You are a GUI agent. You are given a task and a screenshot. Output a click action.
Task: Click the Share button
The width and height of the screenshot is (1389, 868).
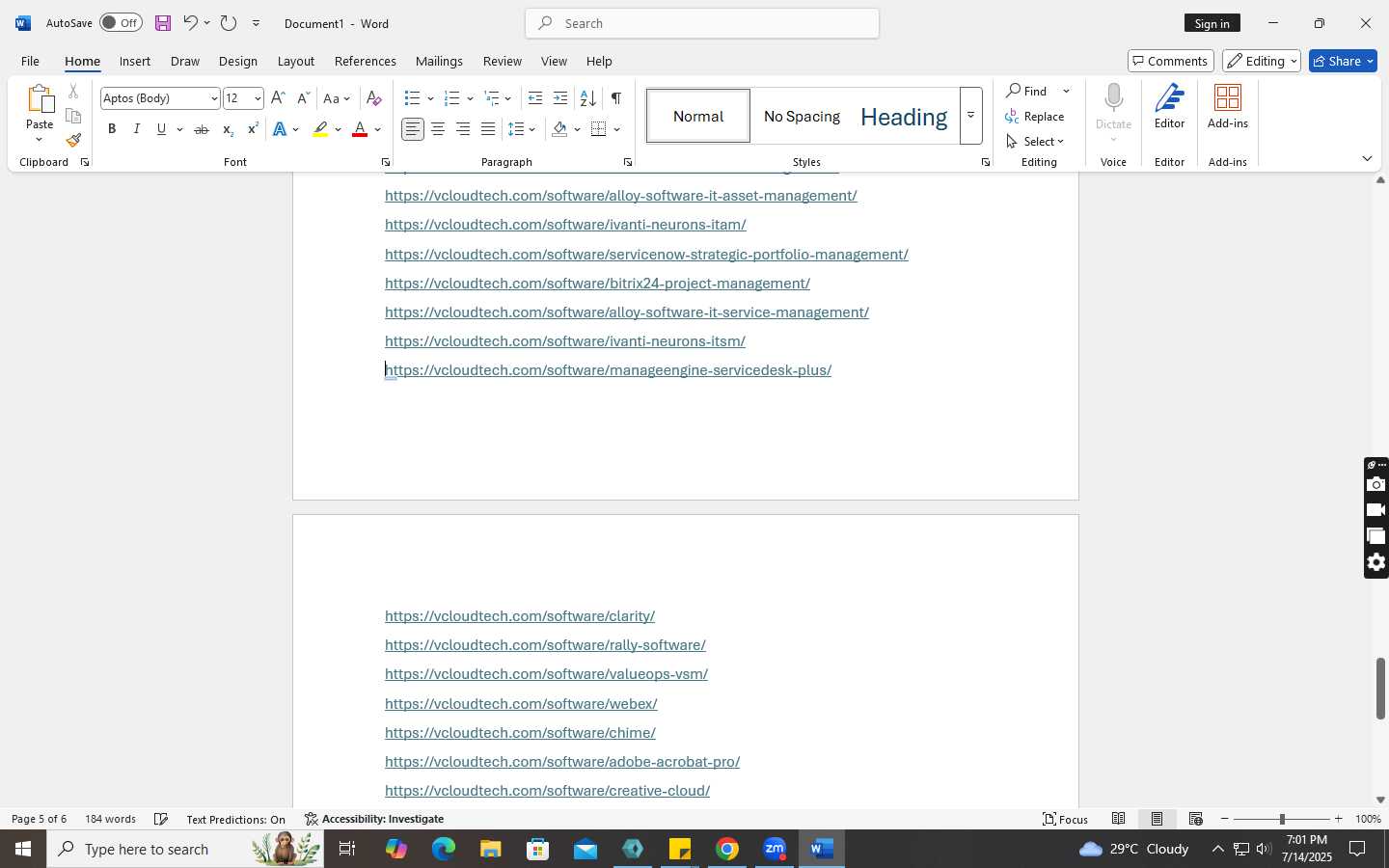pos(1343,61)
